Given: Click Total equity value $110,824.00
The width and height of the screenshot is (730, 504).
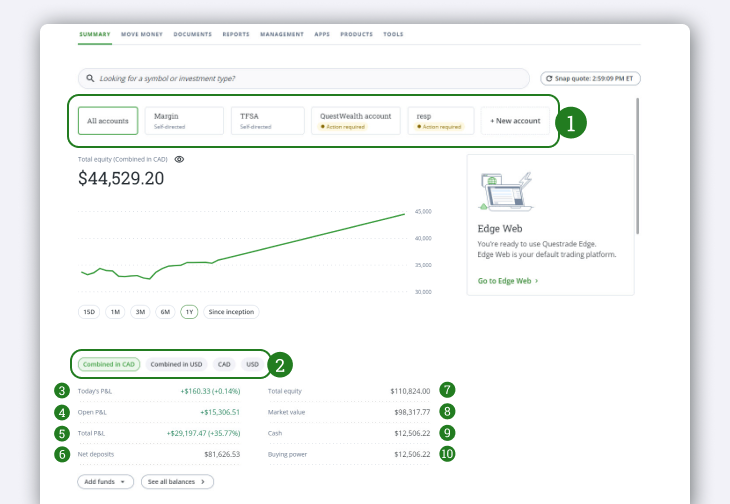Looking at the screenshot, I should pos(410,391).
